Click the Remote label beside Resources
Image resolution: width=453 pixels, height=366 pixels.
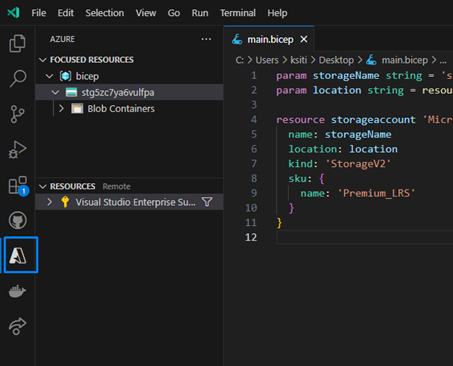pos(116,186)
